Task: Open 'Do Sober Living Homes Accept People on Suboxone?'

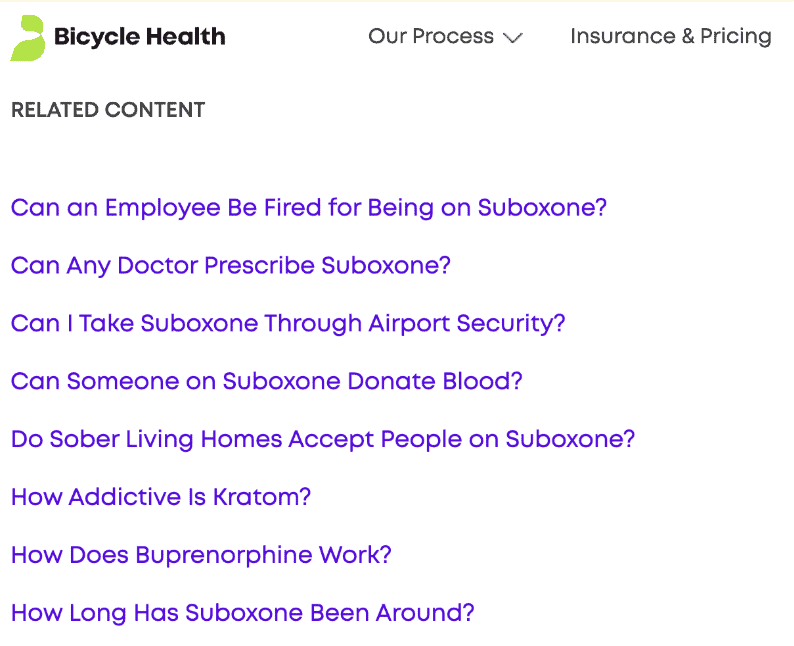Action: pyautogui.click(x=323, y=439)
